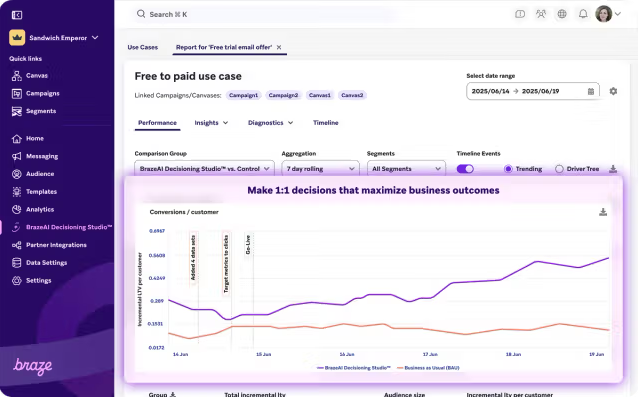Open the Segments quick link icon

[17, 111]
